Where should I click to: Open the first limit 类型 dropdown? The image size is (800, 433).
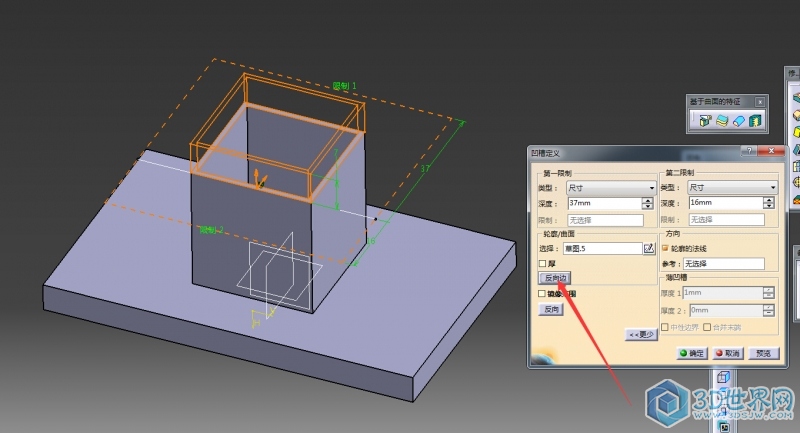611,188
